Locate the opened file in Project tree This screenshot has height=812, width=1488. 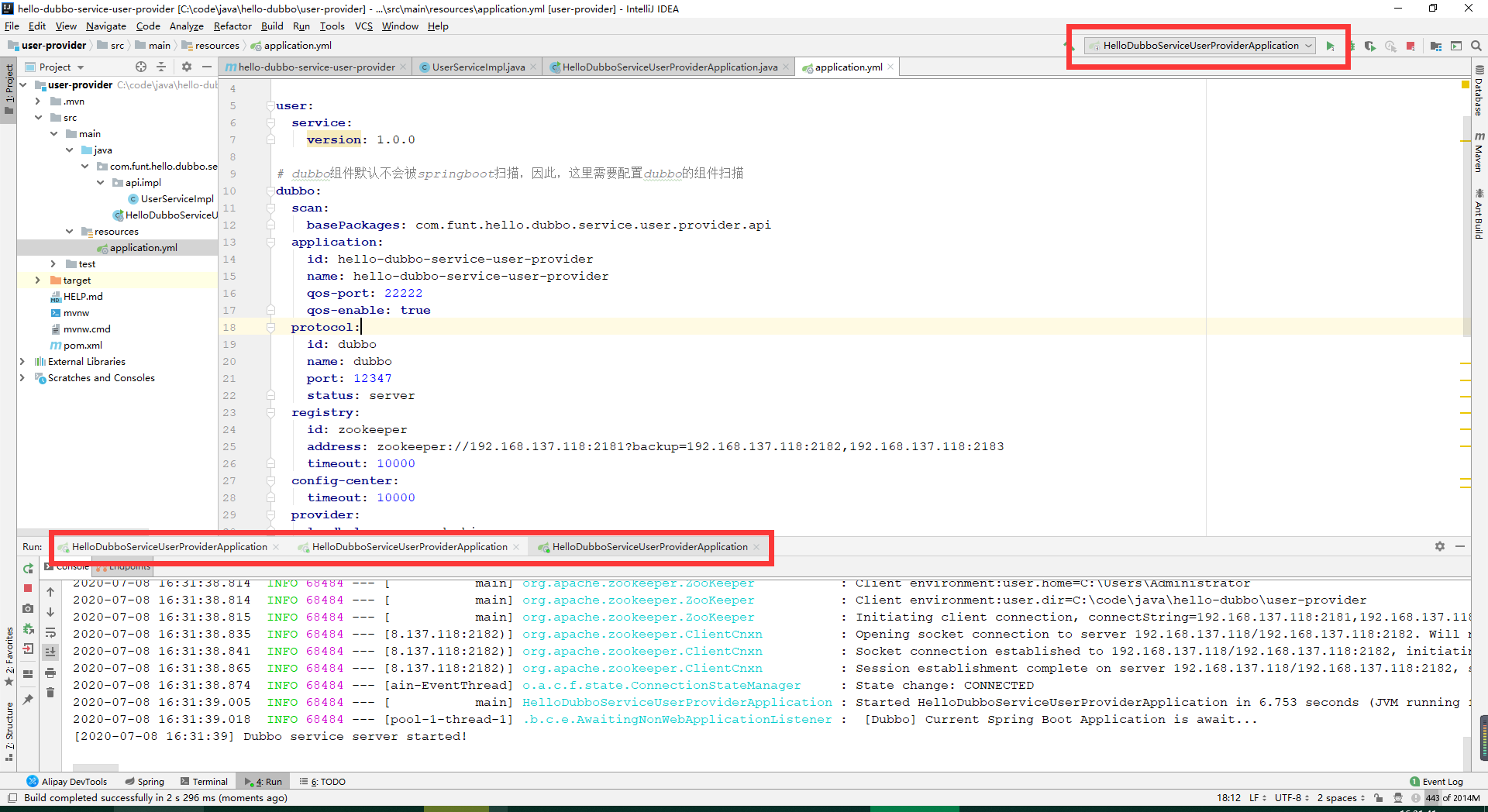click(141, 67)
